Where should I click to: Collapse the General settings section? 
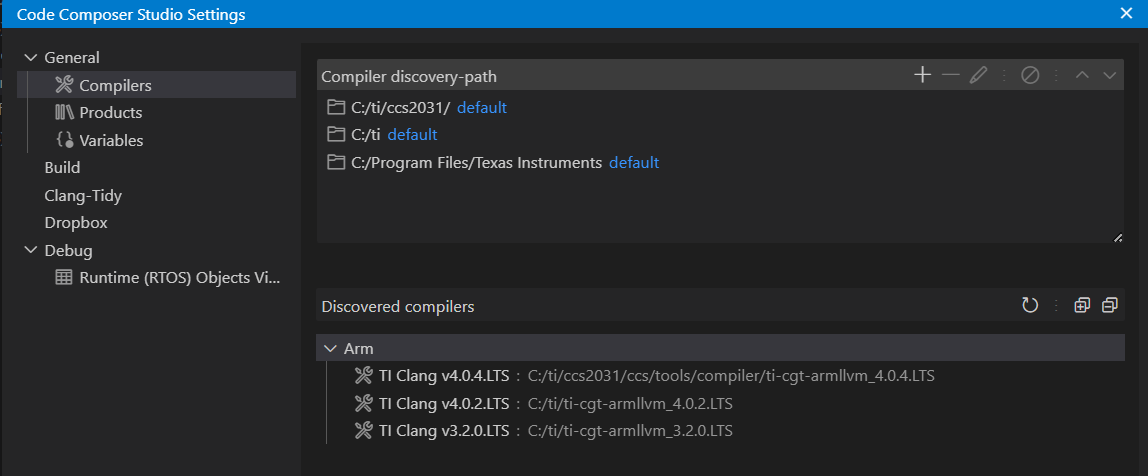pos(29,58)
